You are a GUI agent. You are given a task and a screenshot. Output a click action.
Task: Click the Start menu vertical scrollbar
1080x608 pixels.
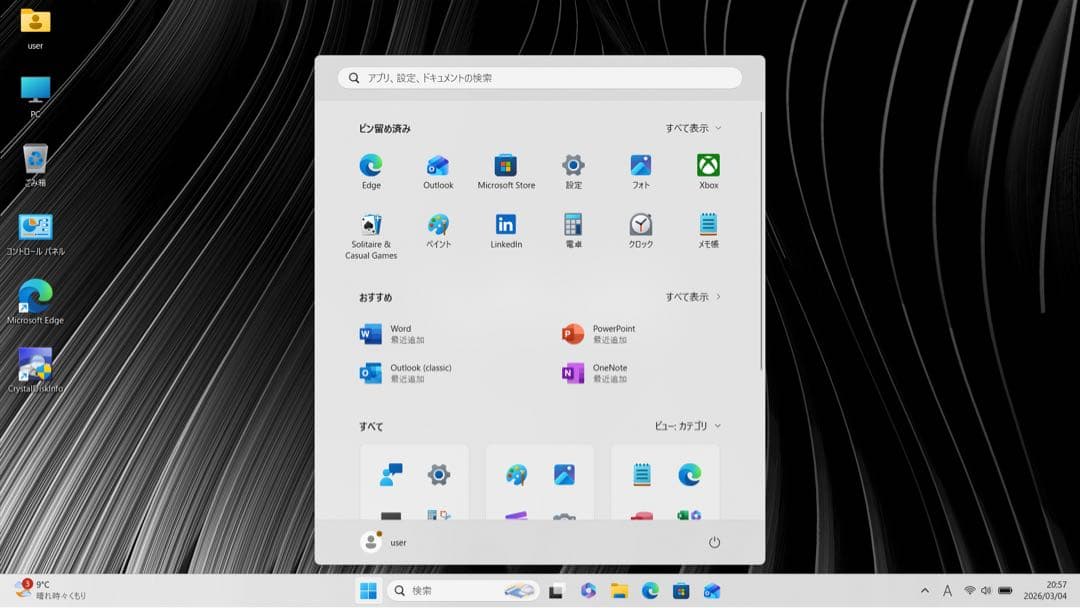point(761,241)
